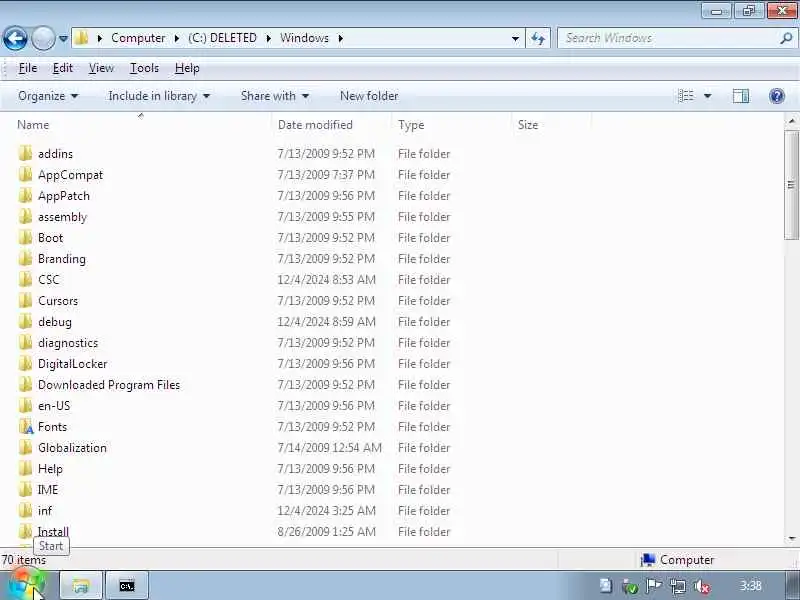Open Include in library dropdown

(159, 96)
